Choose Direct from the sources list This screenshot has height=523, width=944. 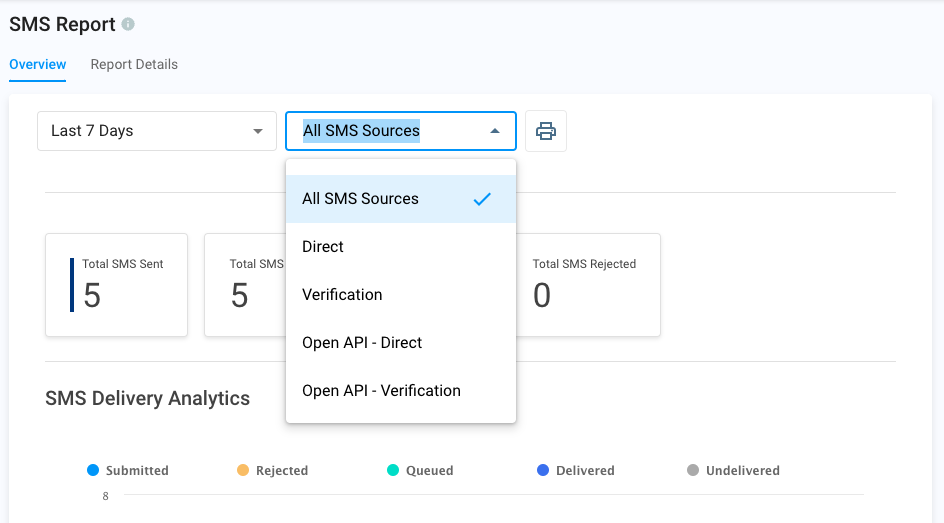point(323,247)
